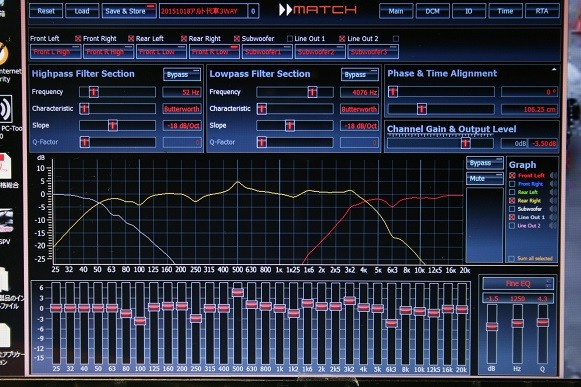Bypass the Highpass Filter Section
The image size is (581, 387).
click(x=182, y=75)
